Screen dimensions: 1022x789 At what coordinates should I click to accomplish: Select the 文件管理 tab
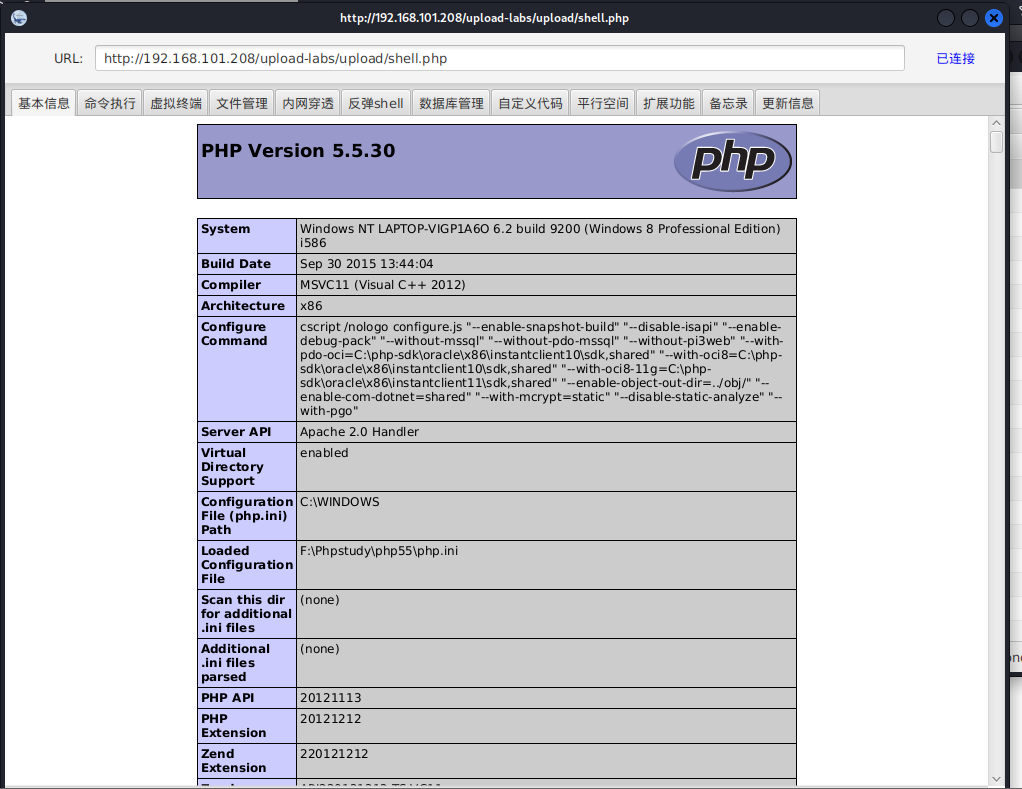click(x=242, y=104)
